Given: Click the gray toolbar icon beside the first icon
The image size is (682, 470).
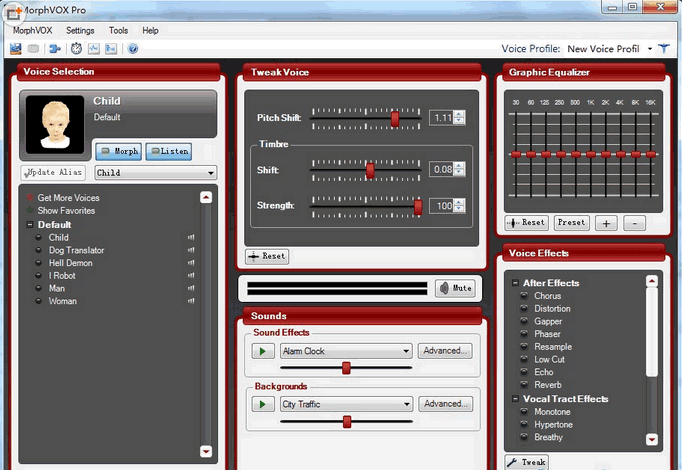Looking at the screenshot, I should click(x=33, y=49).
